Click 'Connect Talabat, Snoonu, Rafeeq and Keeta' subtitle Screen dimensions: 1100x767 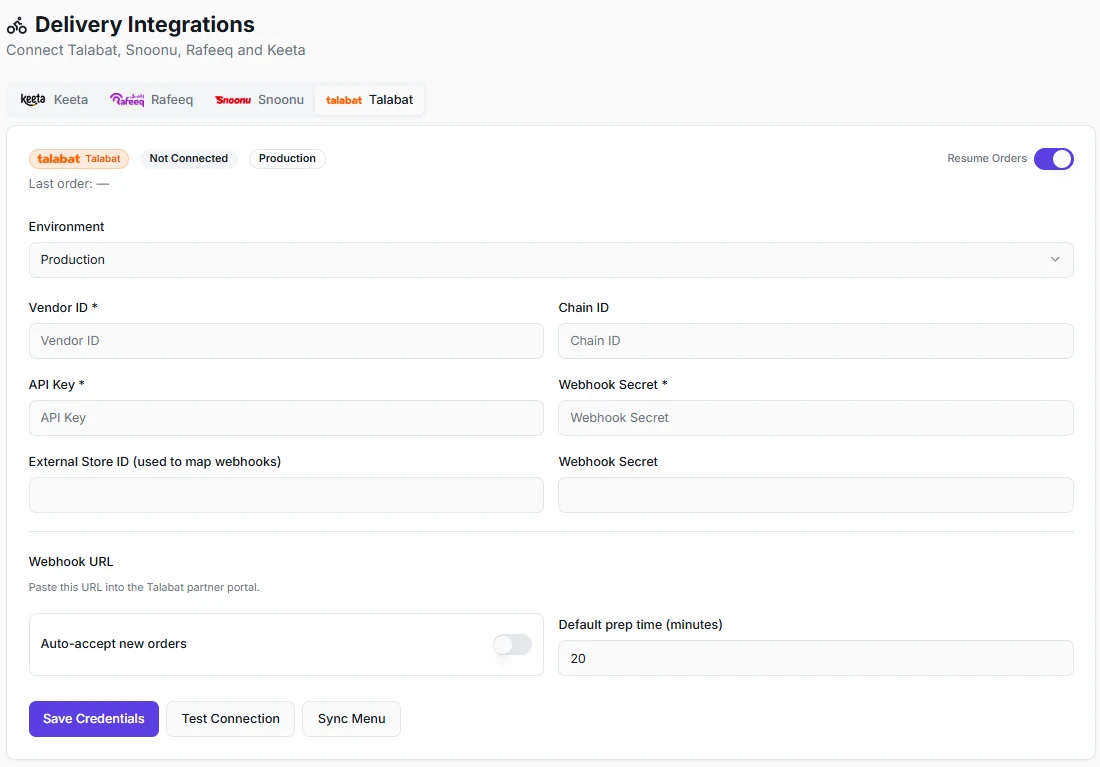156,51
